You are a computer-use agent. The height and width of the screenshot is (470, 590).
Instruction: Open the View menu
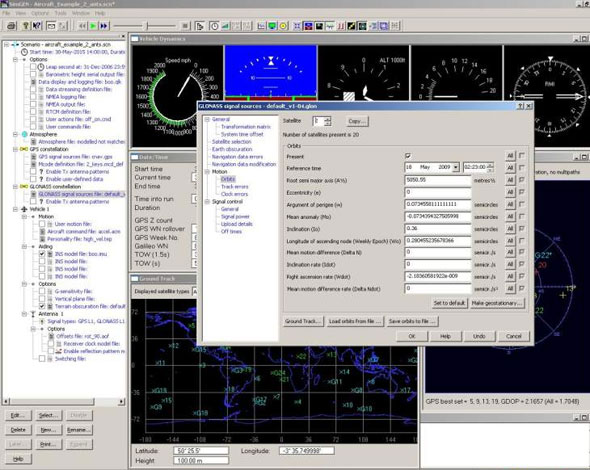click(21, 13)
